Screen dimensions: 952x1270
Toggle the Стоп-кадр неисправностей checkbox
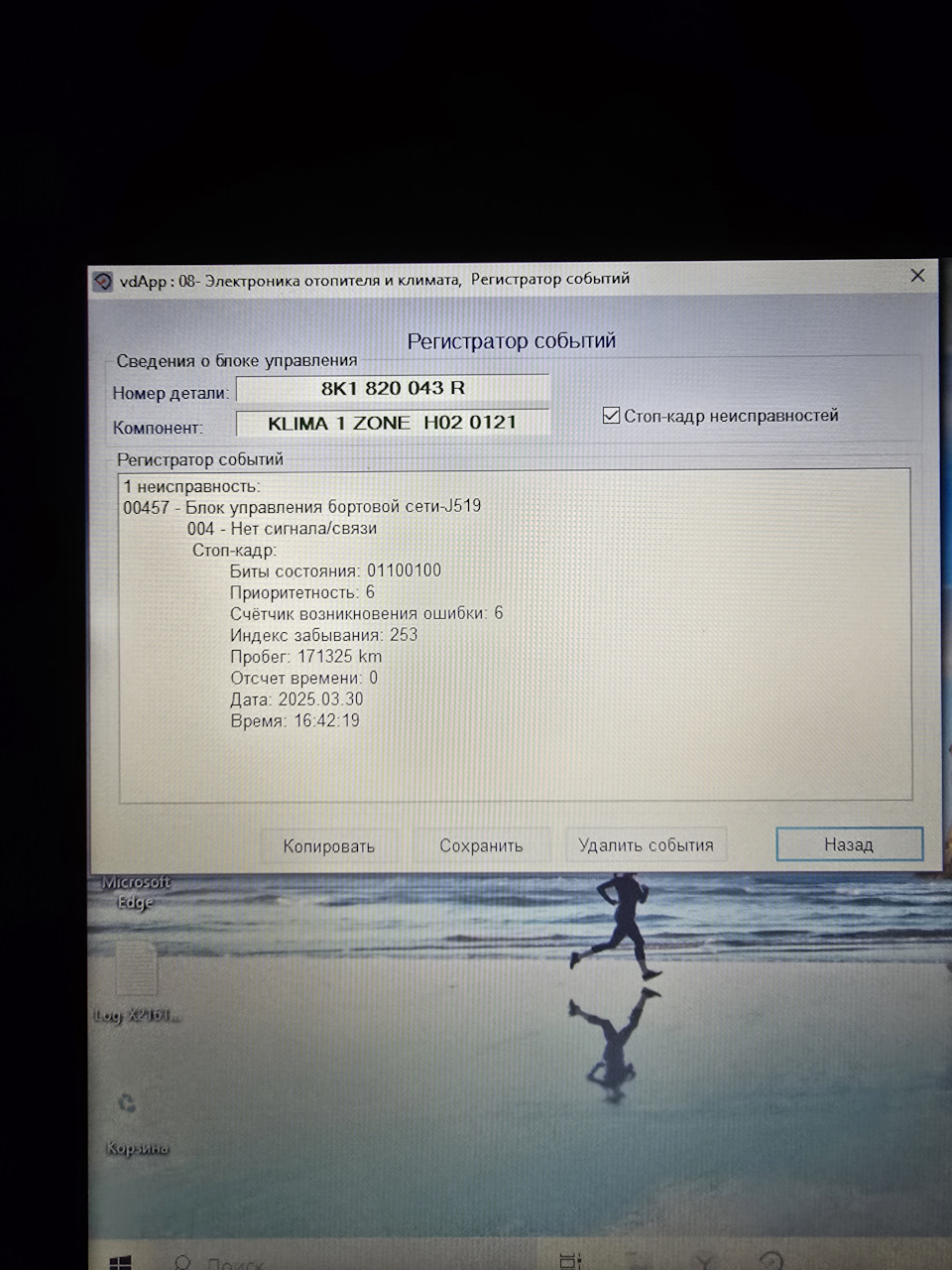click(x=612, y=415)
